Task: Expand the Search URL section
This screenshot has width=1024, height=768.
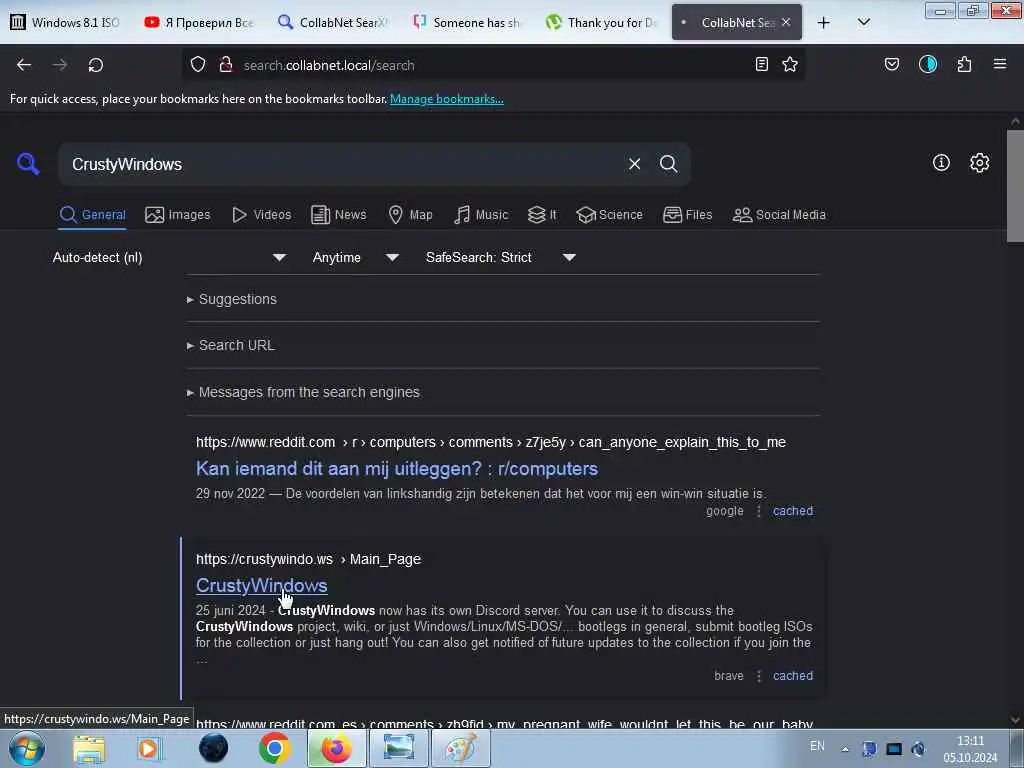Action: (x=231, y=345)
